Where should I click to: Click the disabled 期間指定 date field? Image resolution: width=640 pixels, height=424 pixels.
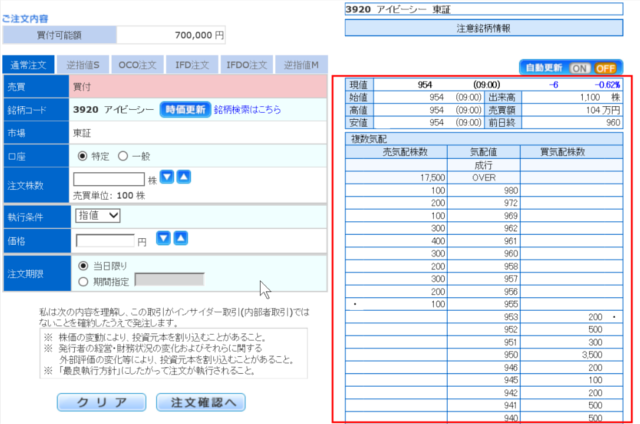pos(169,280)
